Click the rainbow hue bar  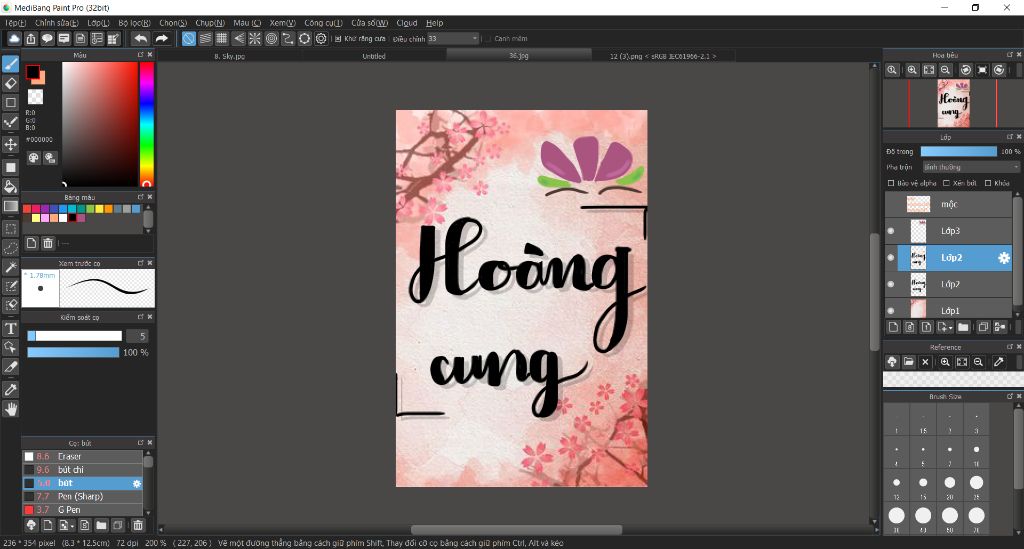(146, 124)
